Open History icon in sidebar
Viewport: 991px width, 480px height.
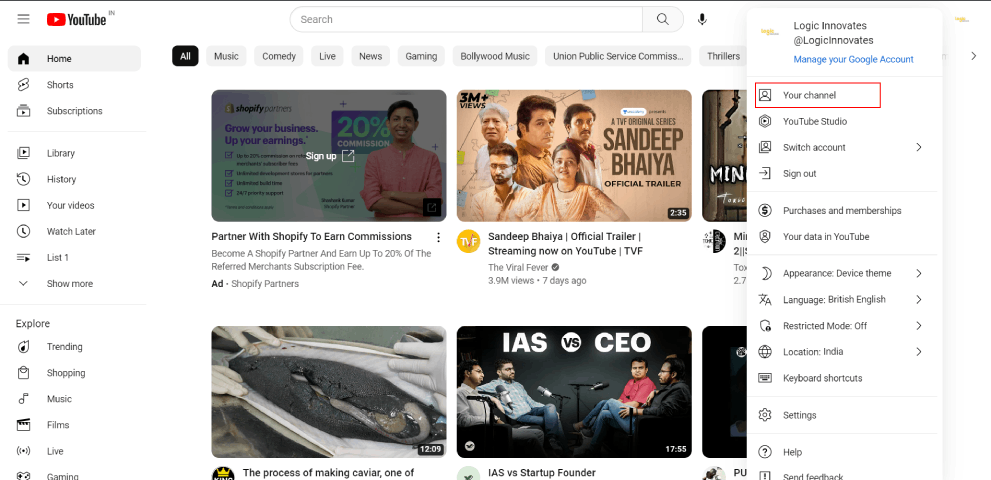pyautogui.click(x=23, y=179)
